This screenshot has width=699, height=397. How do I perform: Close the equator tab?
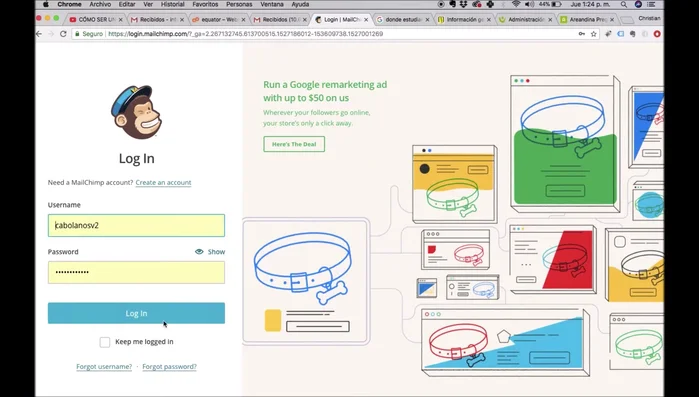tap(243, 20)
